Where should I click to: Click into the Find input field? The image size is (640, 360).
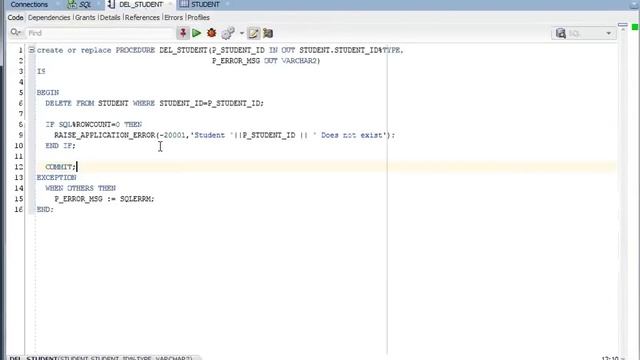(100, 33)
